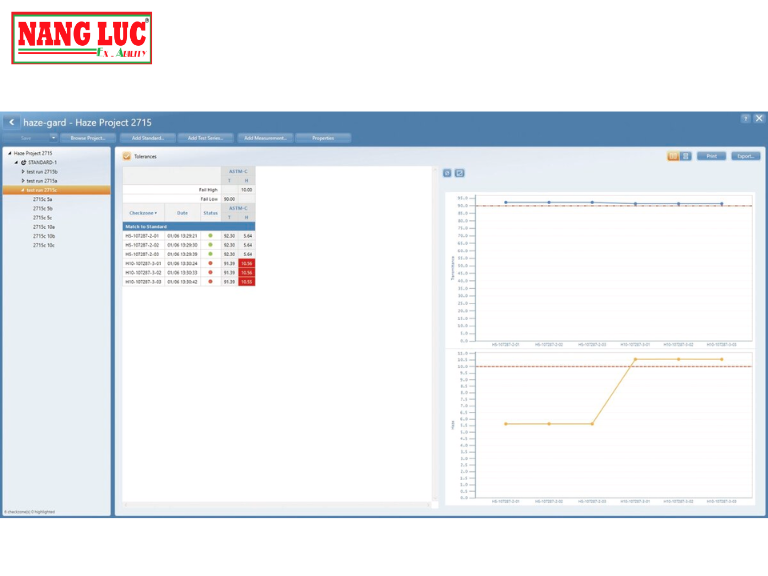Sort by the Checkzone column header
The width and height of the screenshot is (768, 576).
point(140,213)
